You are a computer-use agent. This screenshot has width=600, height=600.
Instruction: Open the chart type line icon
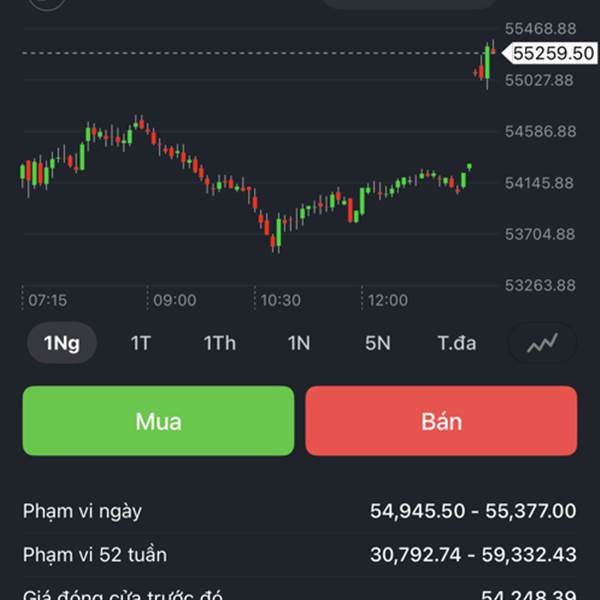(x=543, y=343)
